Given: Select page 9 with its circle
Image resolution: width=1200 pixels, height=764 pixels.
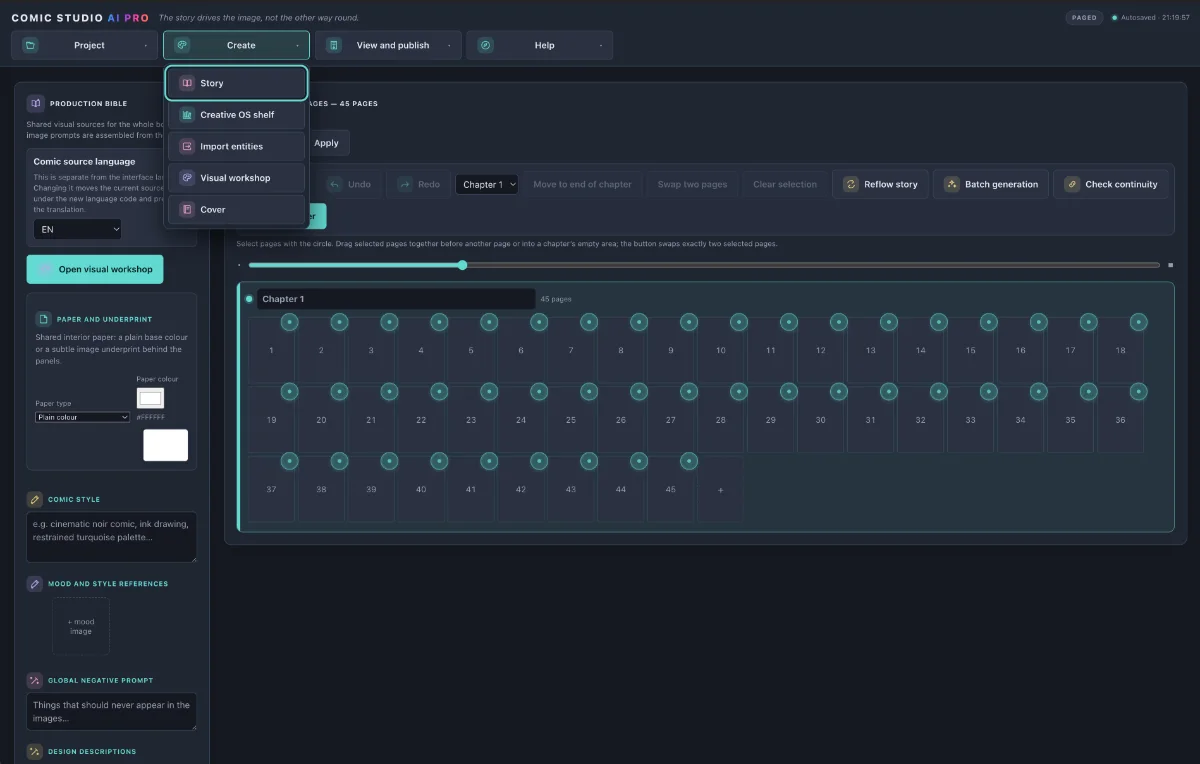Looking at the screenshot, I should coord(689,322).
